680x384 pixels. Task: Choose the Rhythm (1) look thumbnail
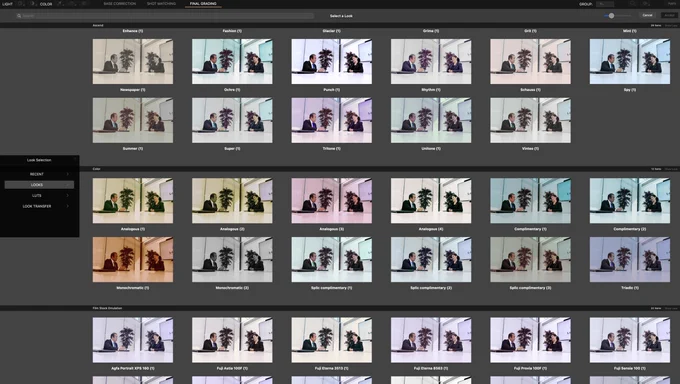431,61
